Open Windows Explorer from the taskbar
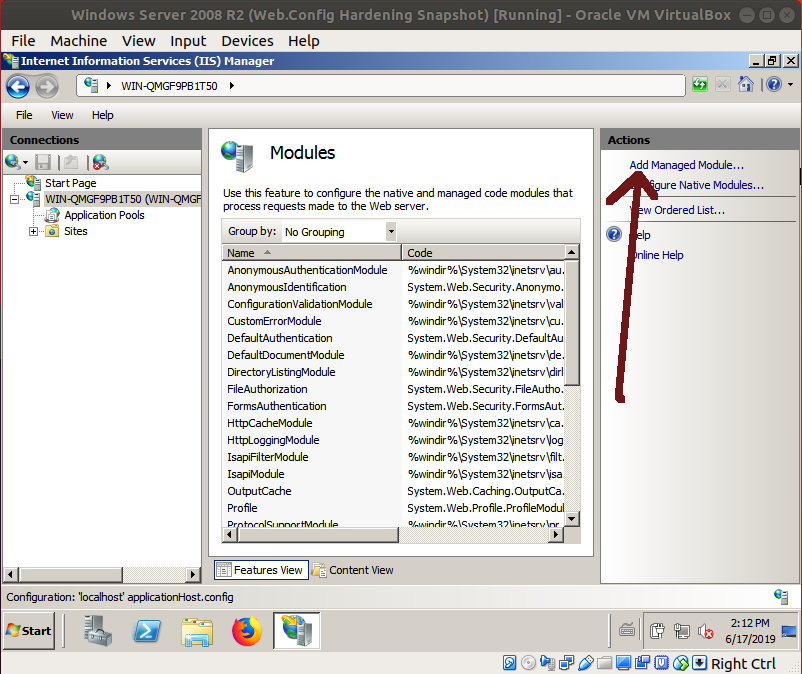 [x=197, y=632]
